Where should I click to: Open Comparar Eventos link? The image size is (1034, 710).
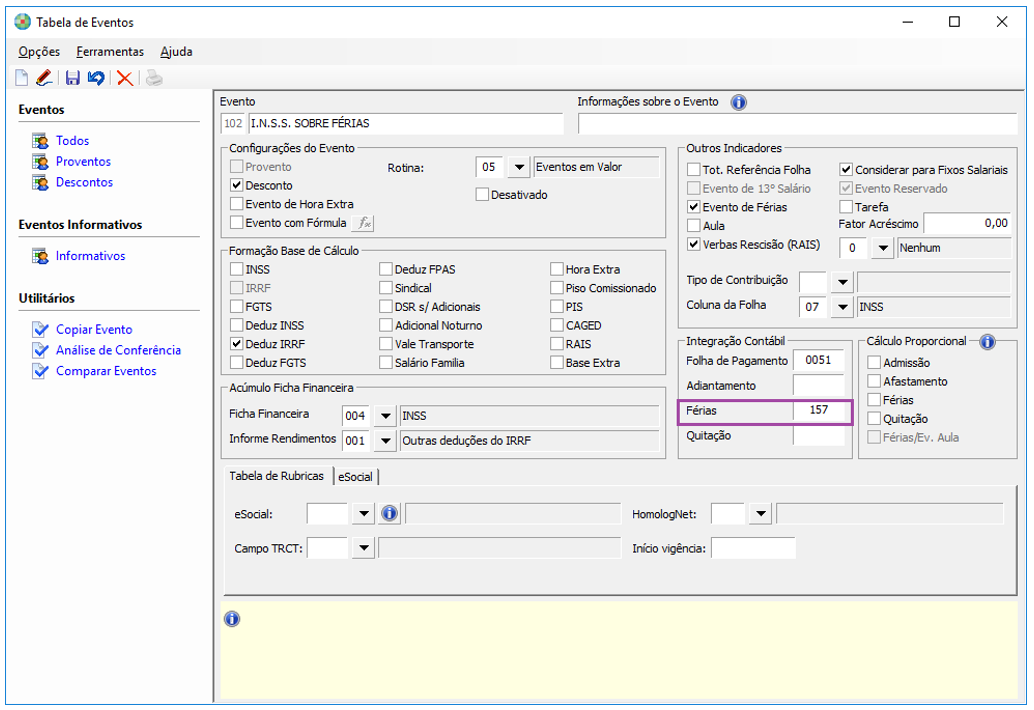click(106, 371)
